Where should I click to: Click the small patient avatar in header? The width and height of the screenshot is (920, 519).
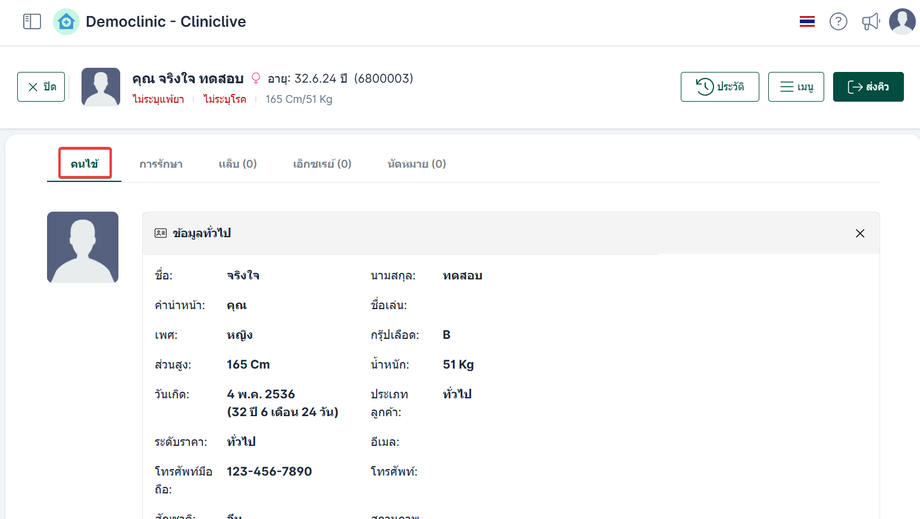[x=101, y=87]
